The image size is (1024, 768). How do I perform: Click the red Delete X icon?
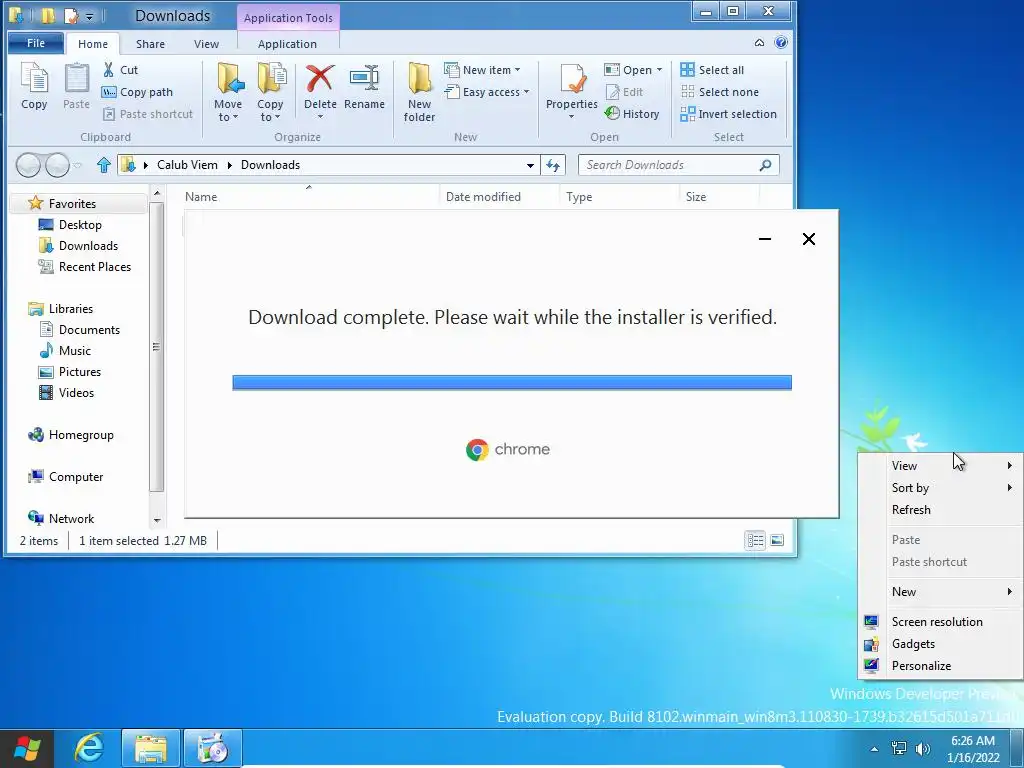[320, 78]
